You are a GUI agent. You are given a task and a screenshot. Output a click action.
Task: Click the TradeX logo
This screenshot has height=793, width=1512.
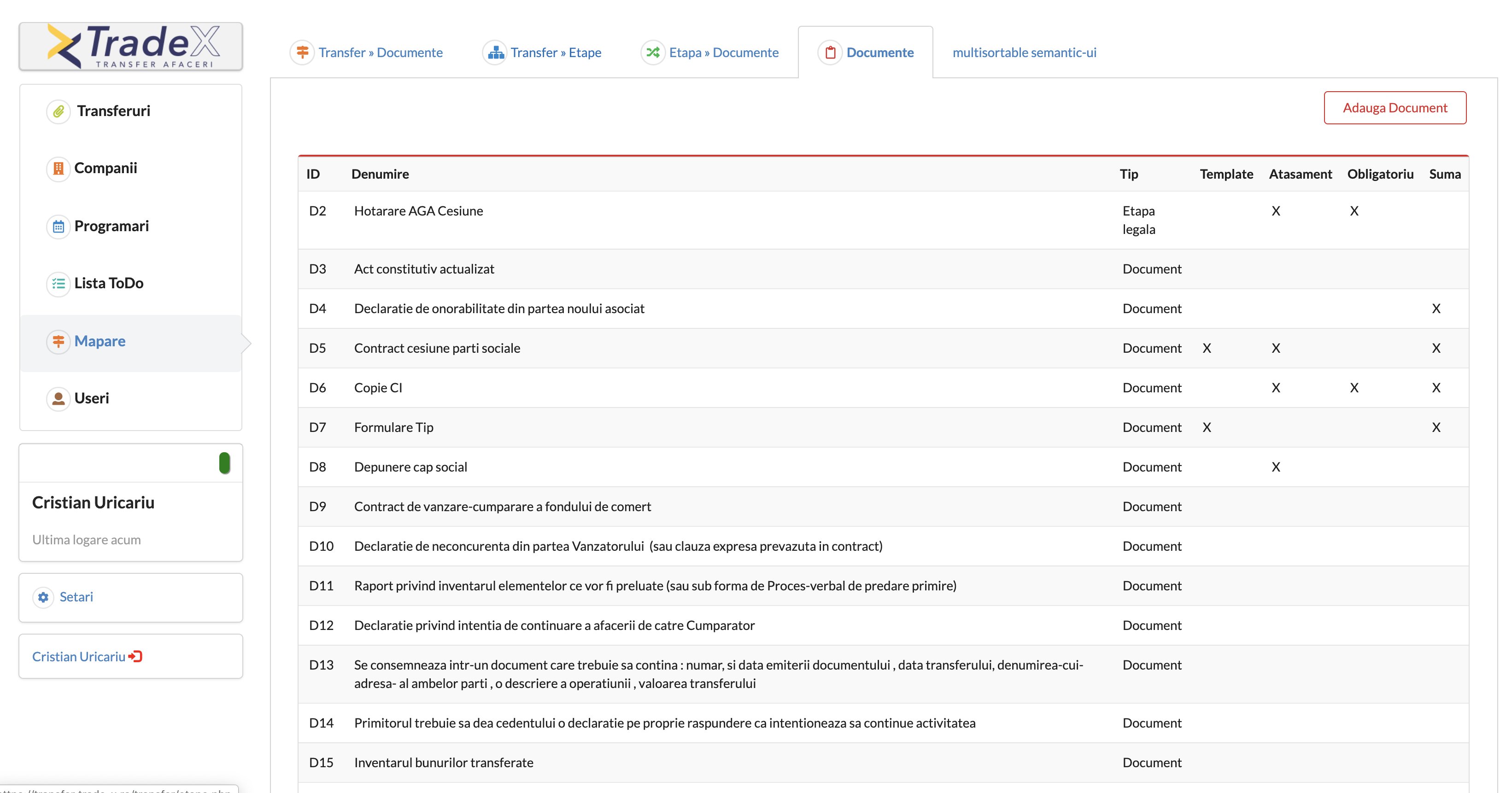[x=131, y=47]
